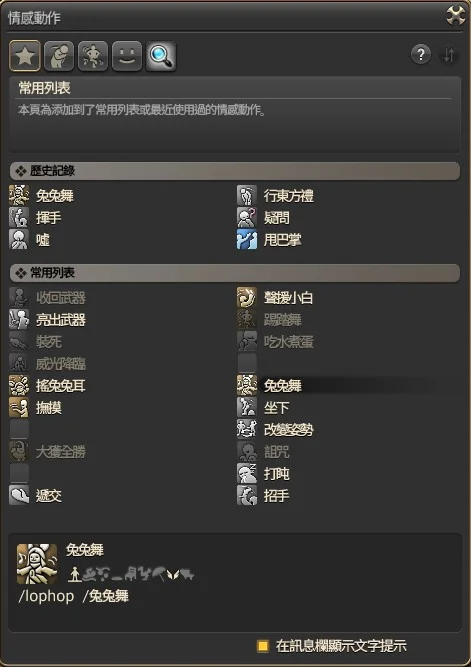Switch to the search magnifier tab

[x=161, y=56]
